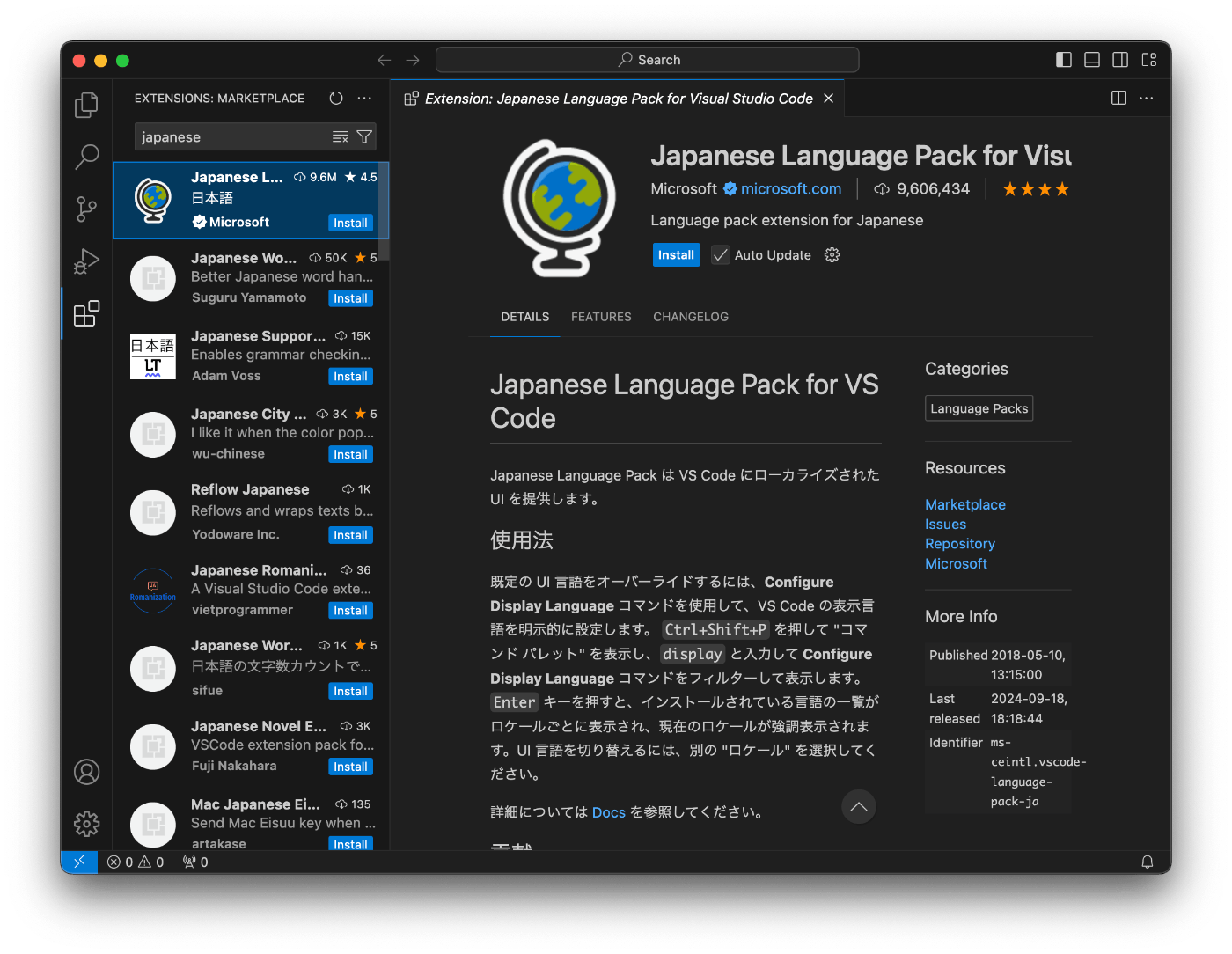Toggle secondary side bar layout icon

coord(1120,60)
